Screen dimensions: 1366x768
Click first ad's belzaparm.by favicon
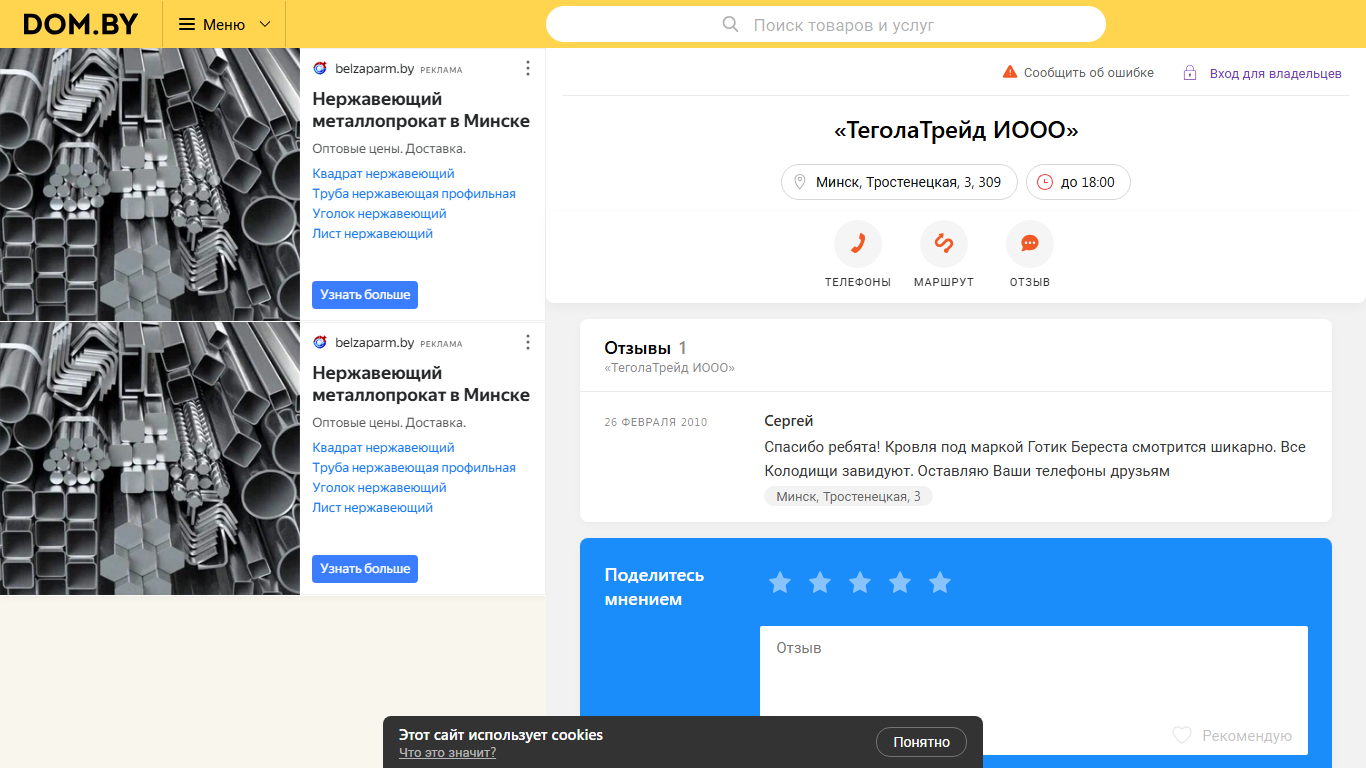pyautogui.click(x=320, y=69)
